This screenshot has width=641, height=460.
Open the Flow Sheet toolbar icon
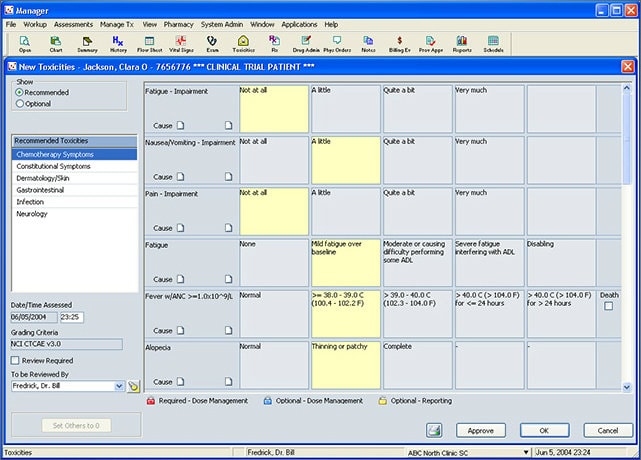click(149, 43)
